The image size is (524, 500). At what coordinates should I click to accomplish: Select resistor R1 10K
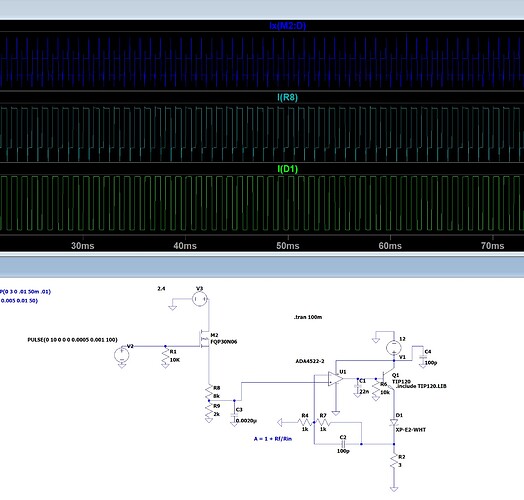(x=165, y=358)
